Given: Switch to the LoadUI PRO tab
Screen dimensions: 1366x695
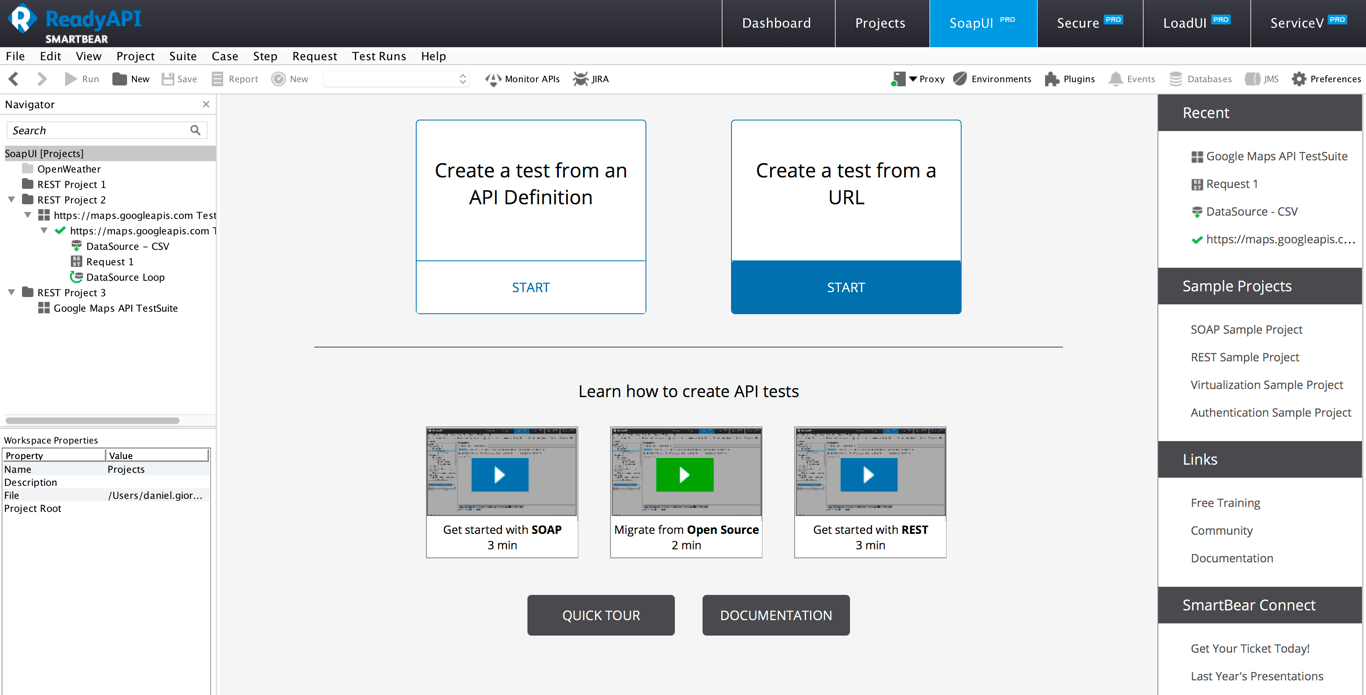Looking at the screenshot, I should click(x=1196, y=23).
